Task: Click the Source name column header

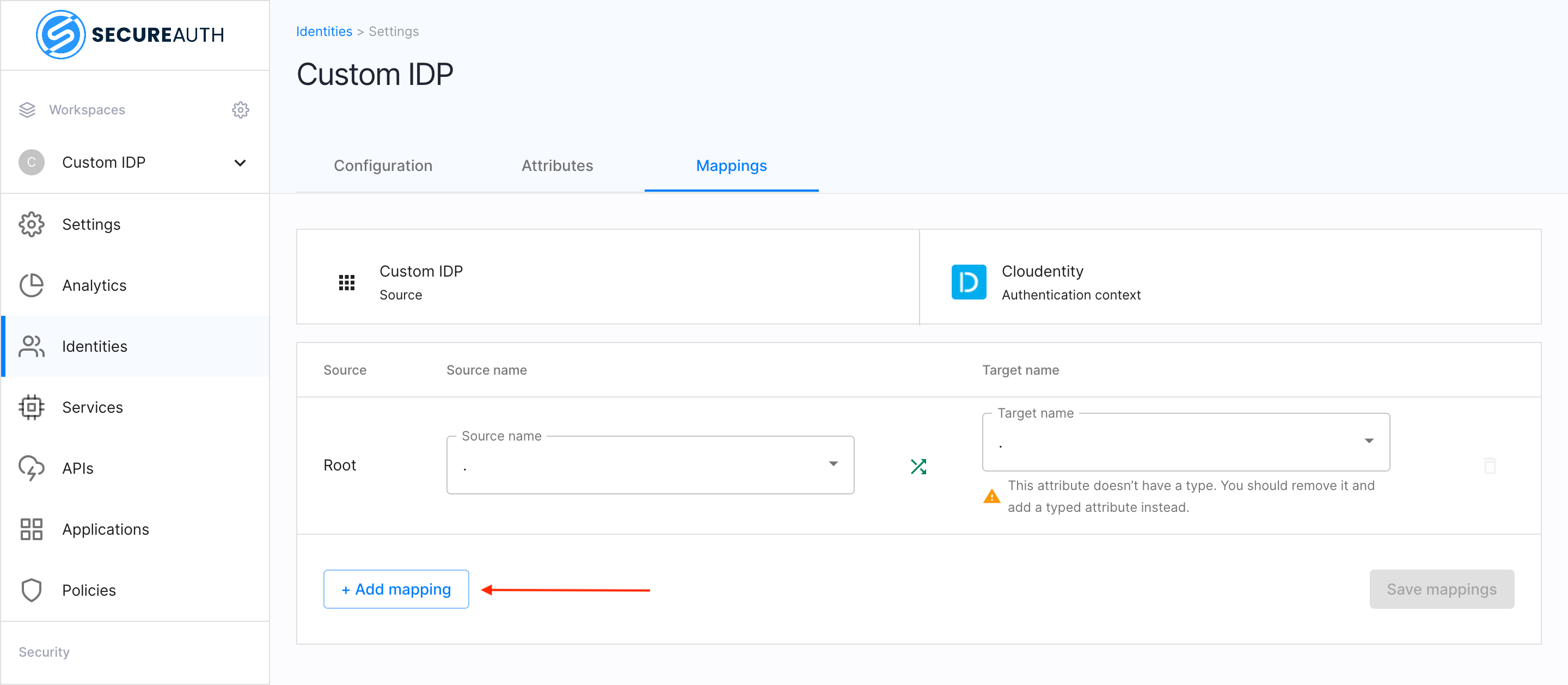Action: click(x=486, y=370)
